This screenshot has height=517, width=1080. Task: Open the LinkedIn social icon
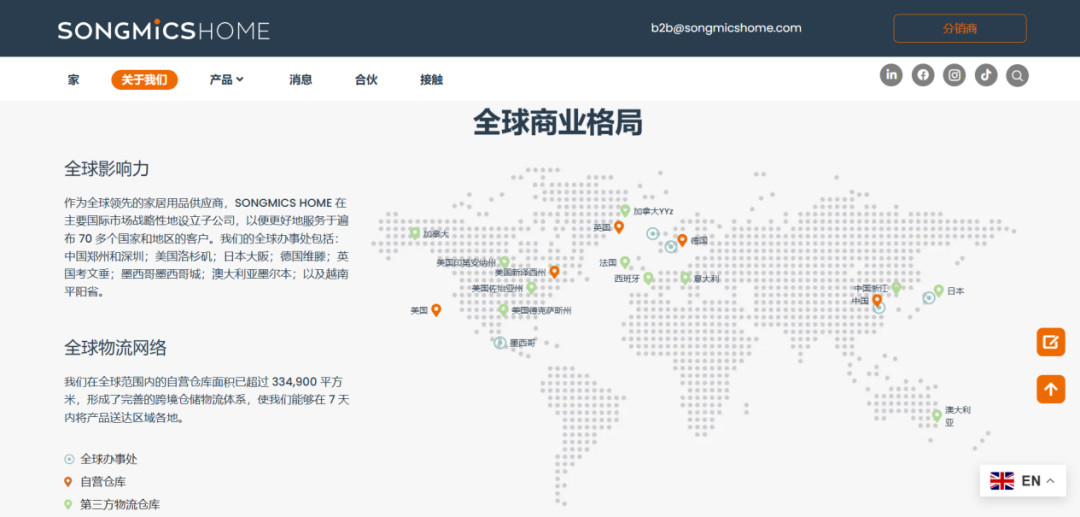tap(891, 75)
